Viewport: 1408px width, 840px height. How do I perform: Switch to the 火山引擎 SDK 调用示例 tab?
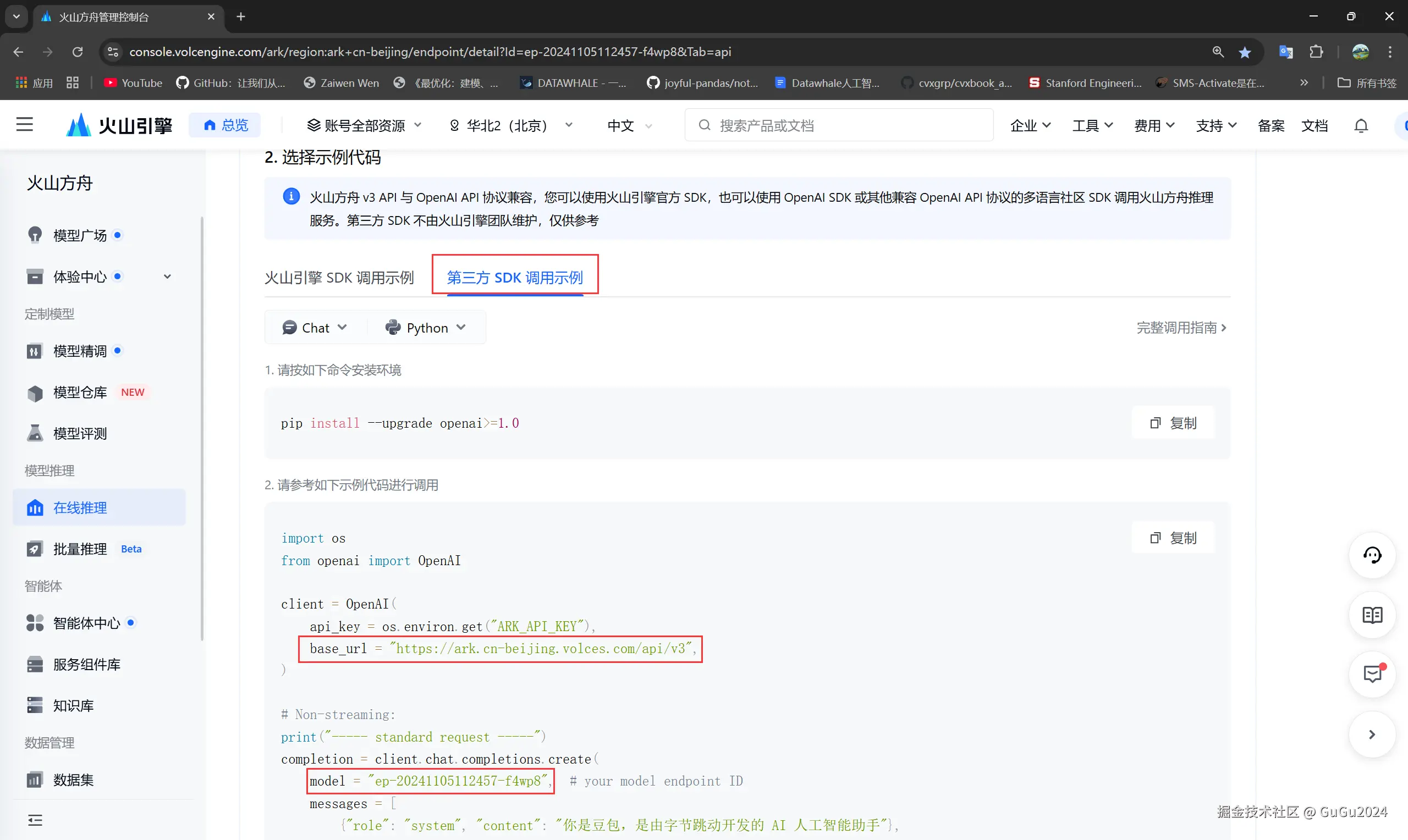(x=339, y=278)
